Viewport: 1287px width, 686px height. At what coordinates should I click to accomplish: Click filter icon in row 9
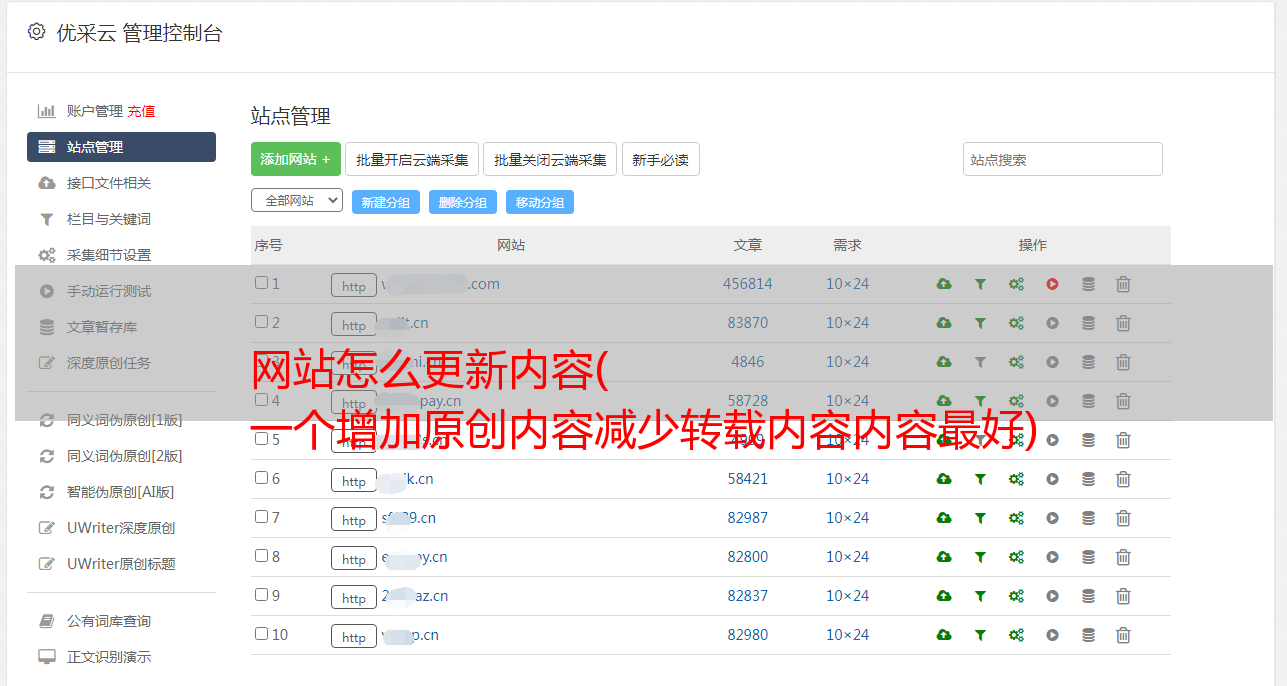point(980,596)
